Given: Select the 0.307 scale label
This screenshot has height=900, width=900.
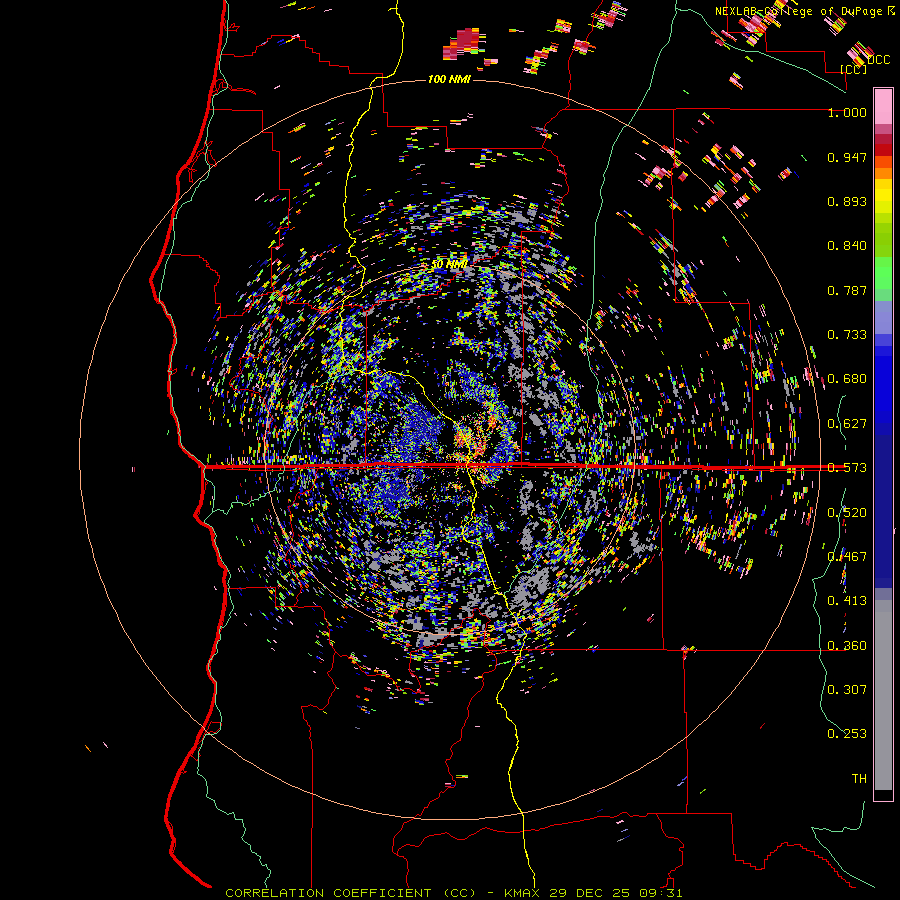Looking at the screenshot, I should [847, 690].
